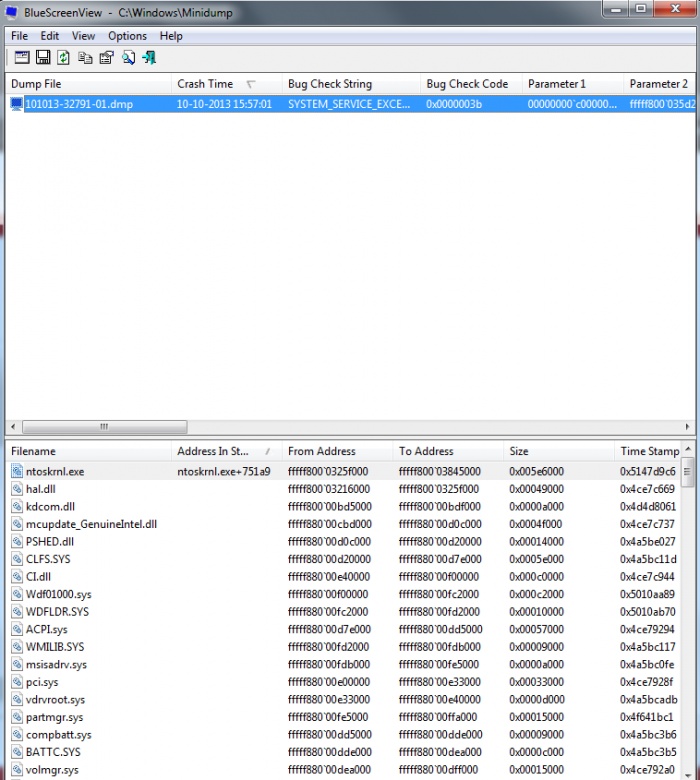Minimize the BlueScreenView window
This screenshot has height=780, width=700.
[616, 9]
